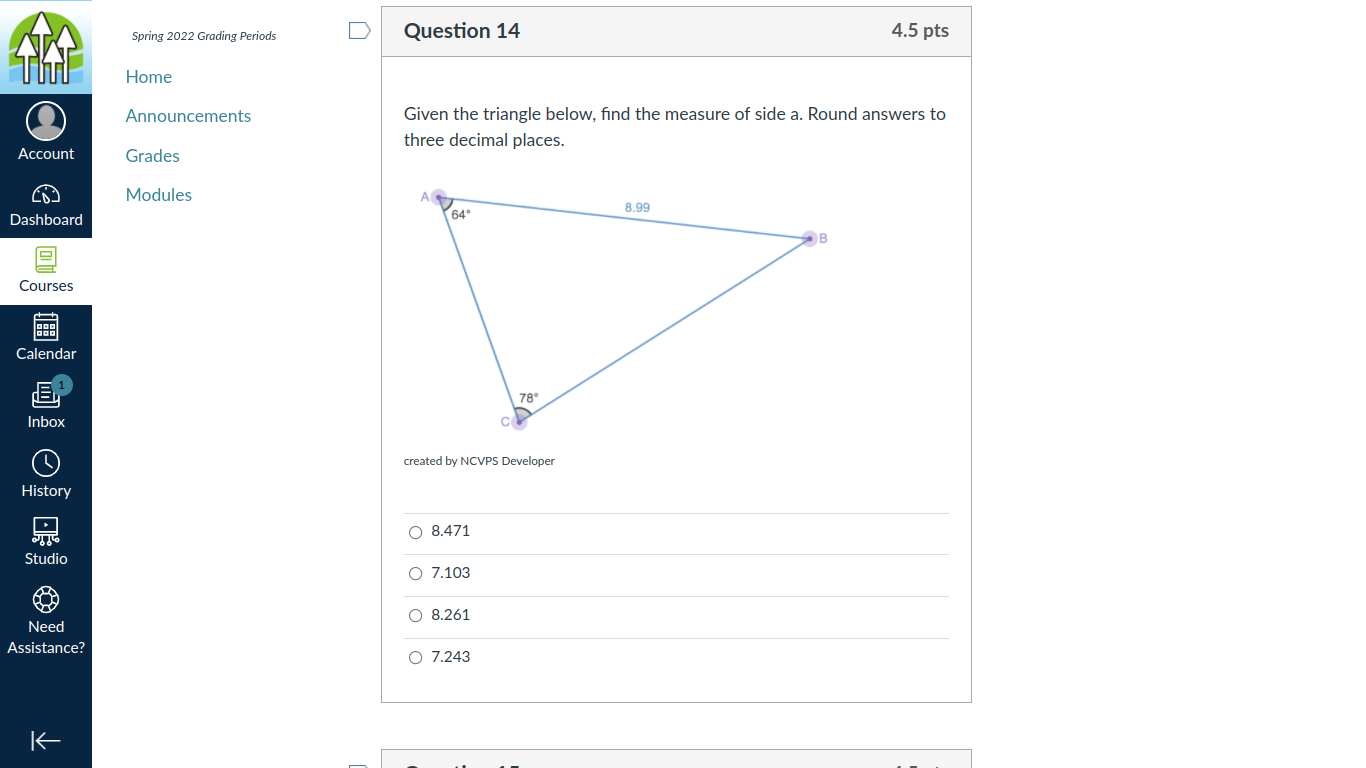Select answer choice 8.471
The image size is (1366, 768).
(x=415, y=532)
